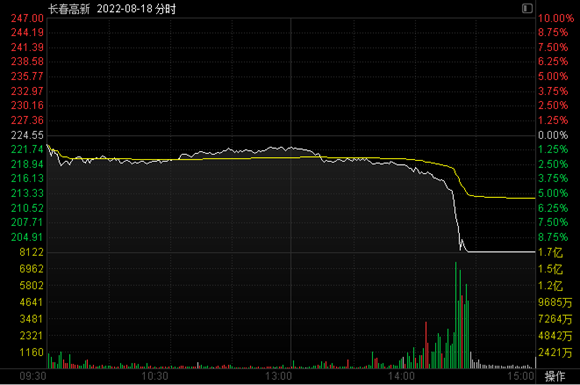Select the 13:00 time marker
The width and height of the screenshot is (580, 385).
click(278, 376)
